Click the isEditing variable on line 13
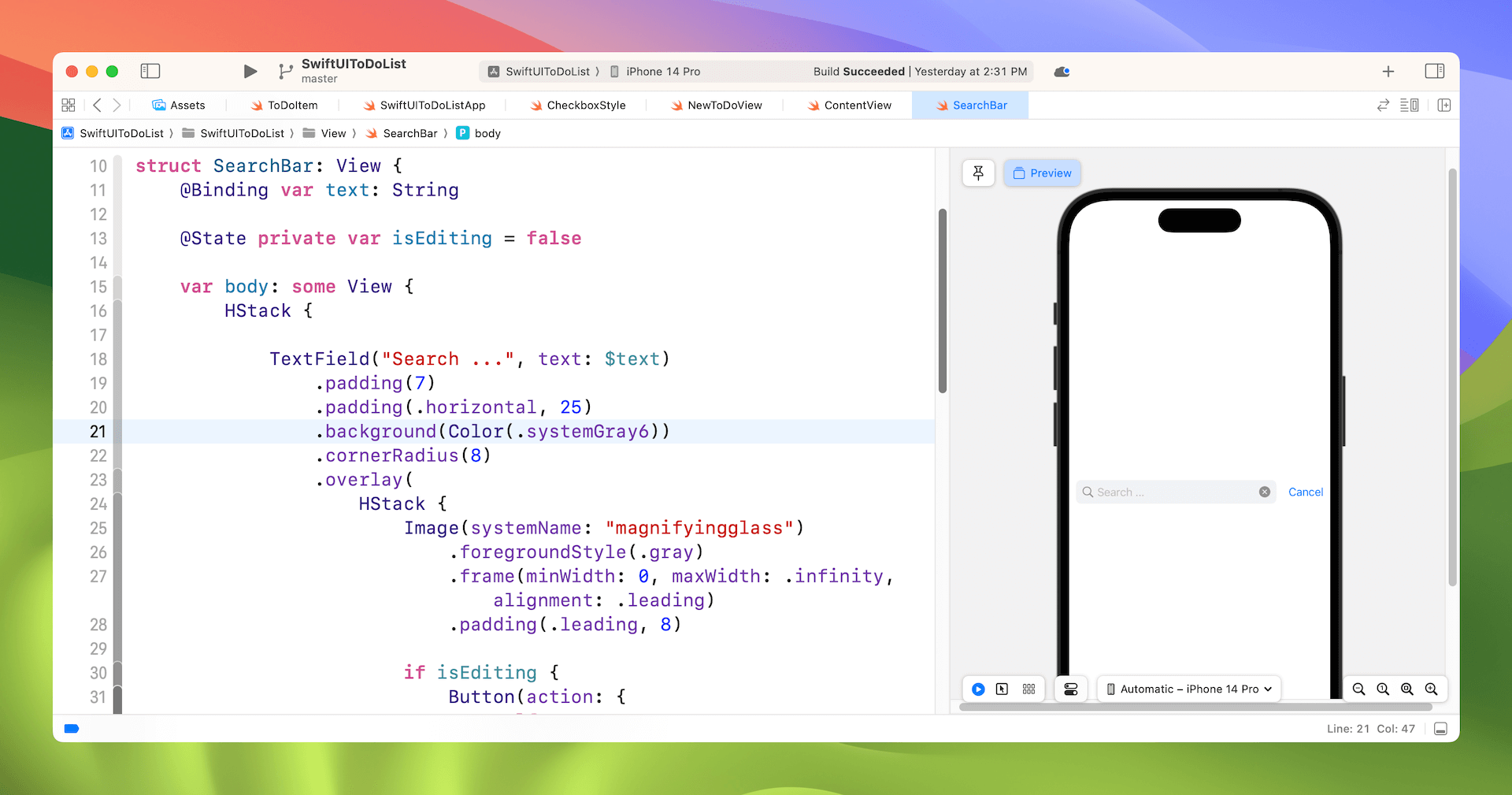Screen dimensions: 1512x795 pos(442,239)
